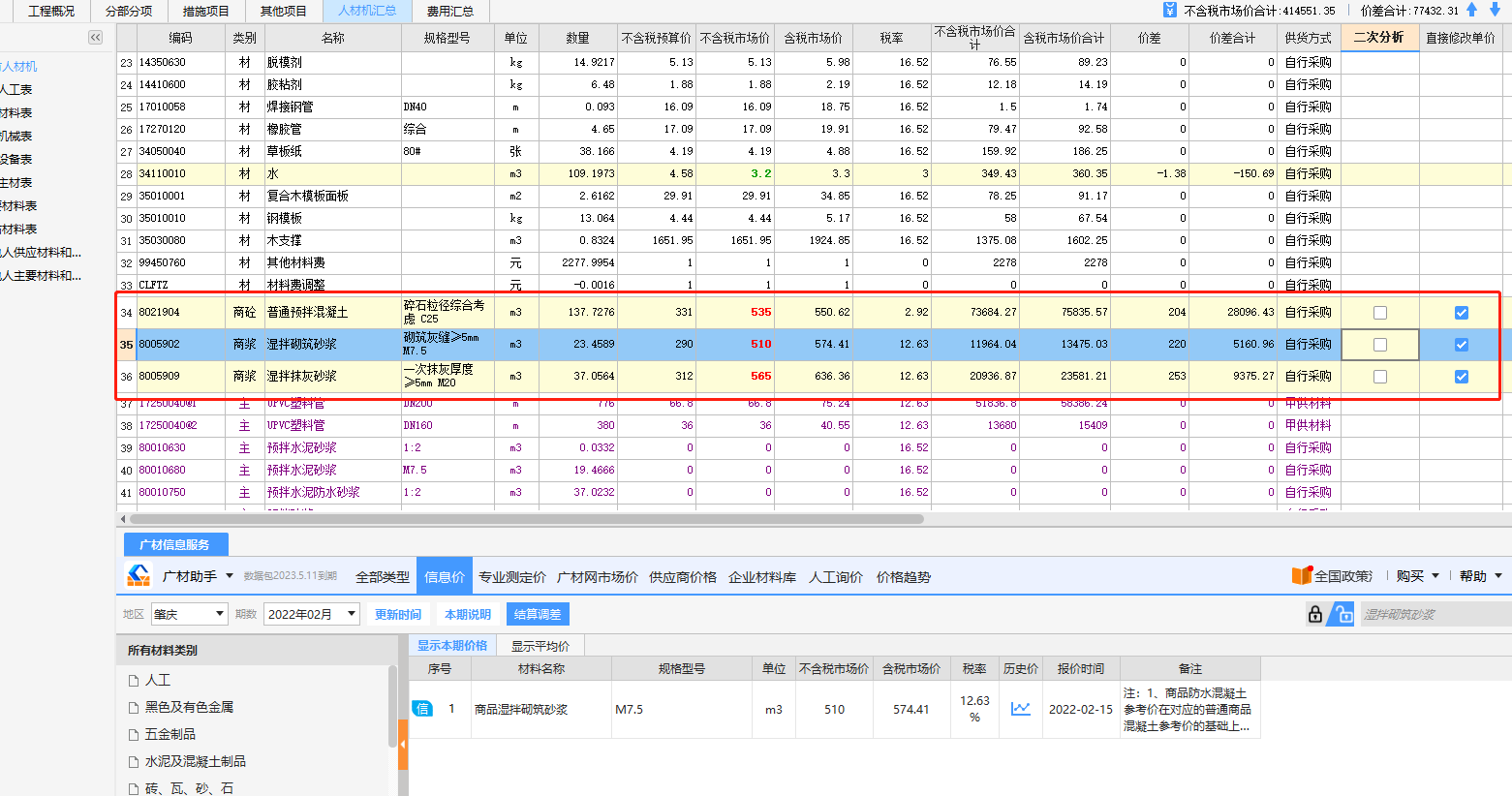Click the black locked padlock icon
The width and height of the screenshot is (1512, 796).
point(1315,614)
